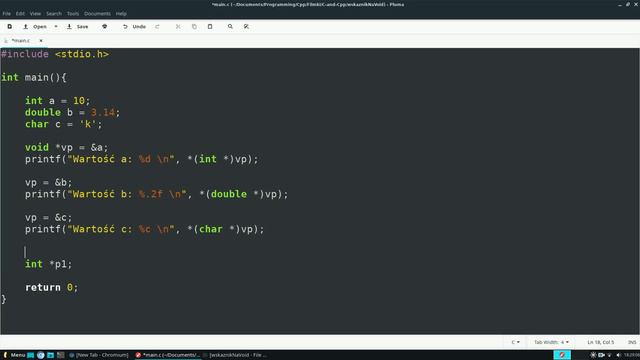Click the int main(){ line

pos(34,78)
